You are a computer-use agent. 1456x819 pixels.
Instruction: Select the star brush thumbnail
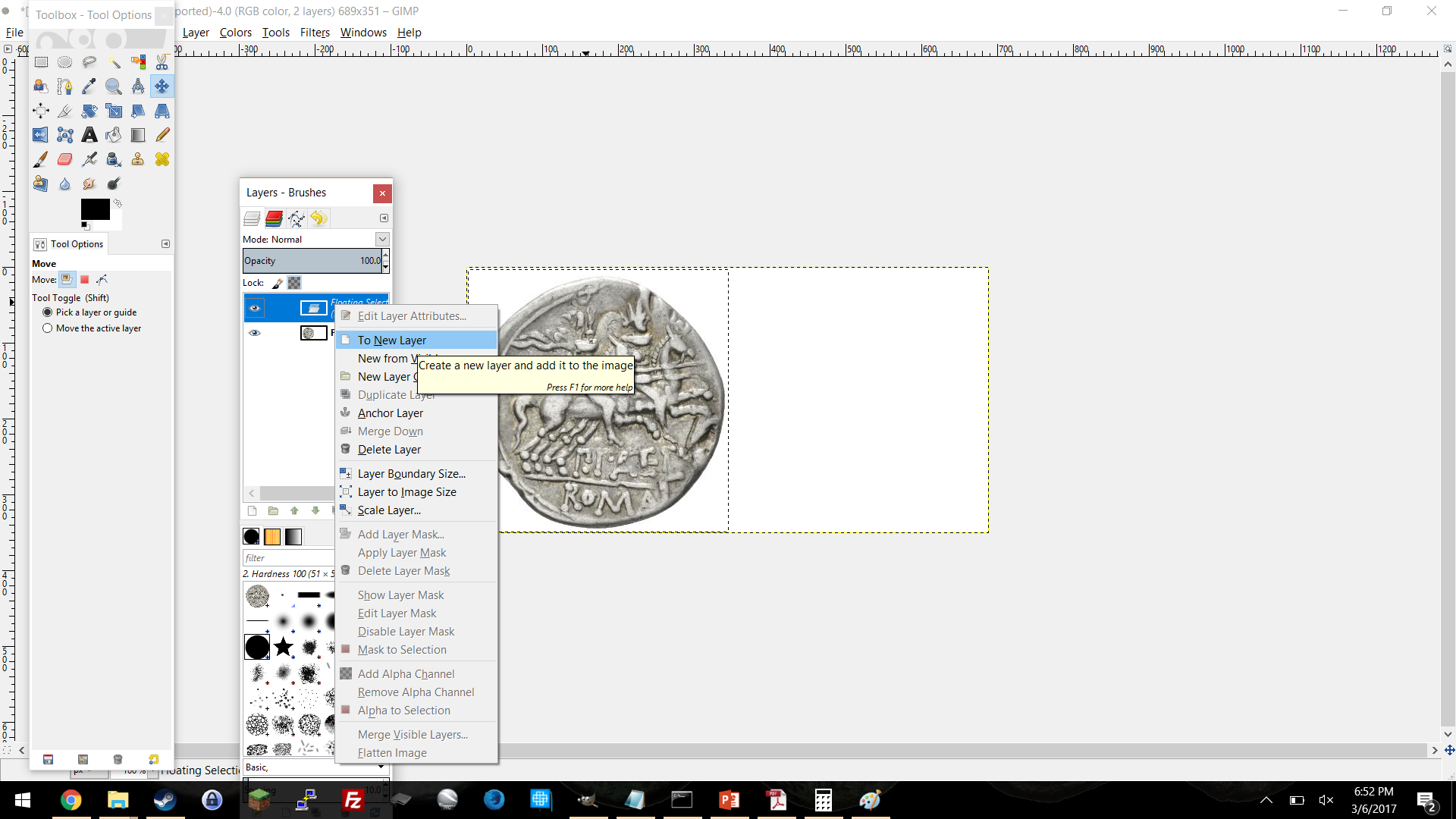284,647
